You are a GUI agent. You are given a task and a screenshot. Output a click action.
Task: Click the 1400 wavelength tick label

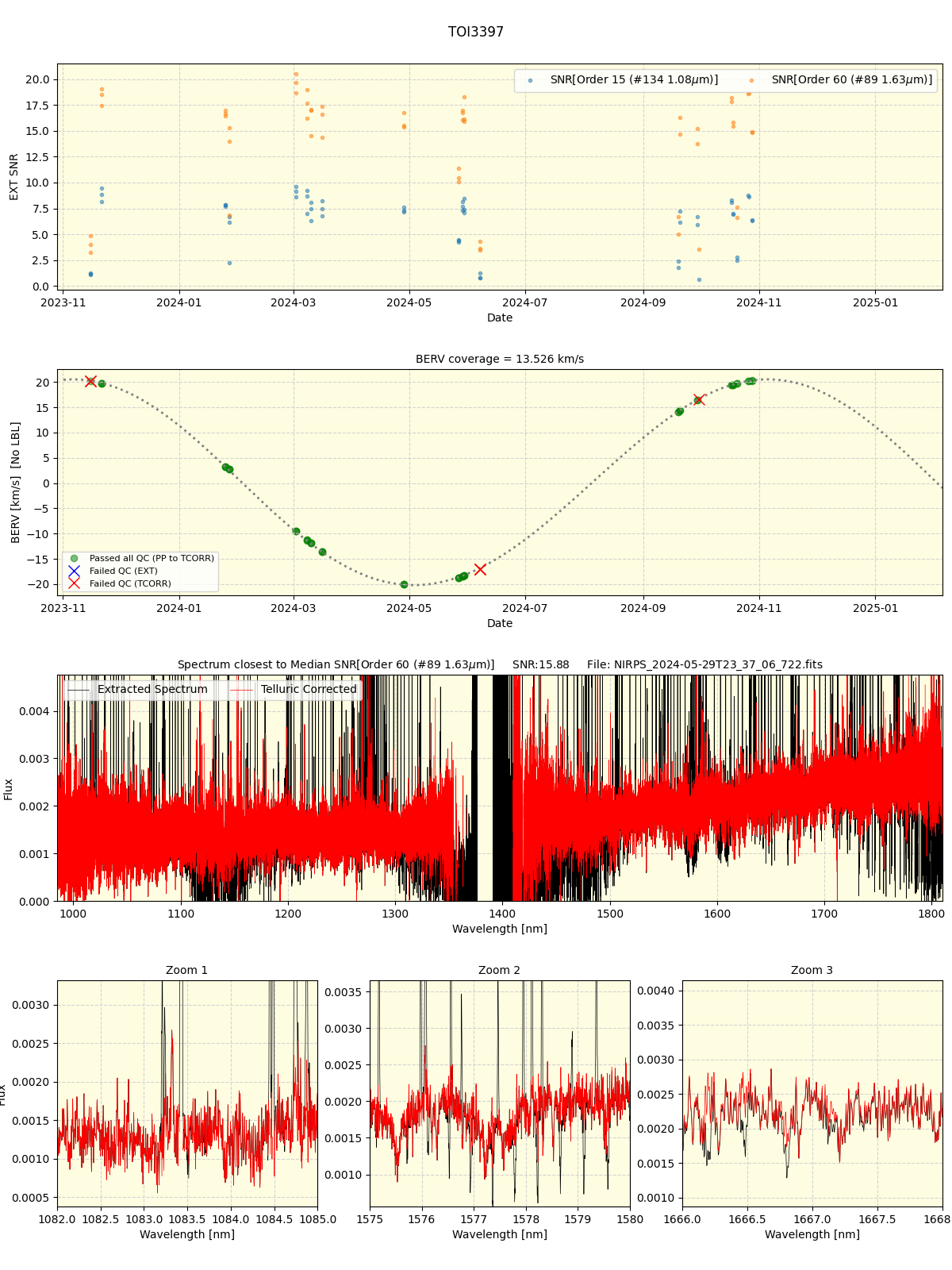click(x=502, y=914)
